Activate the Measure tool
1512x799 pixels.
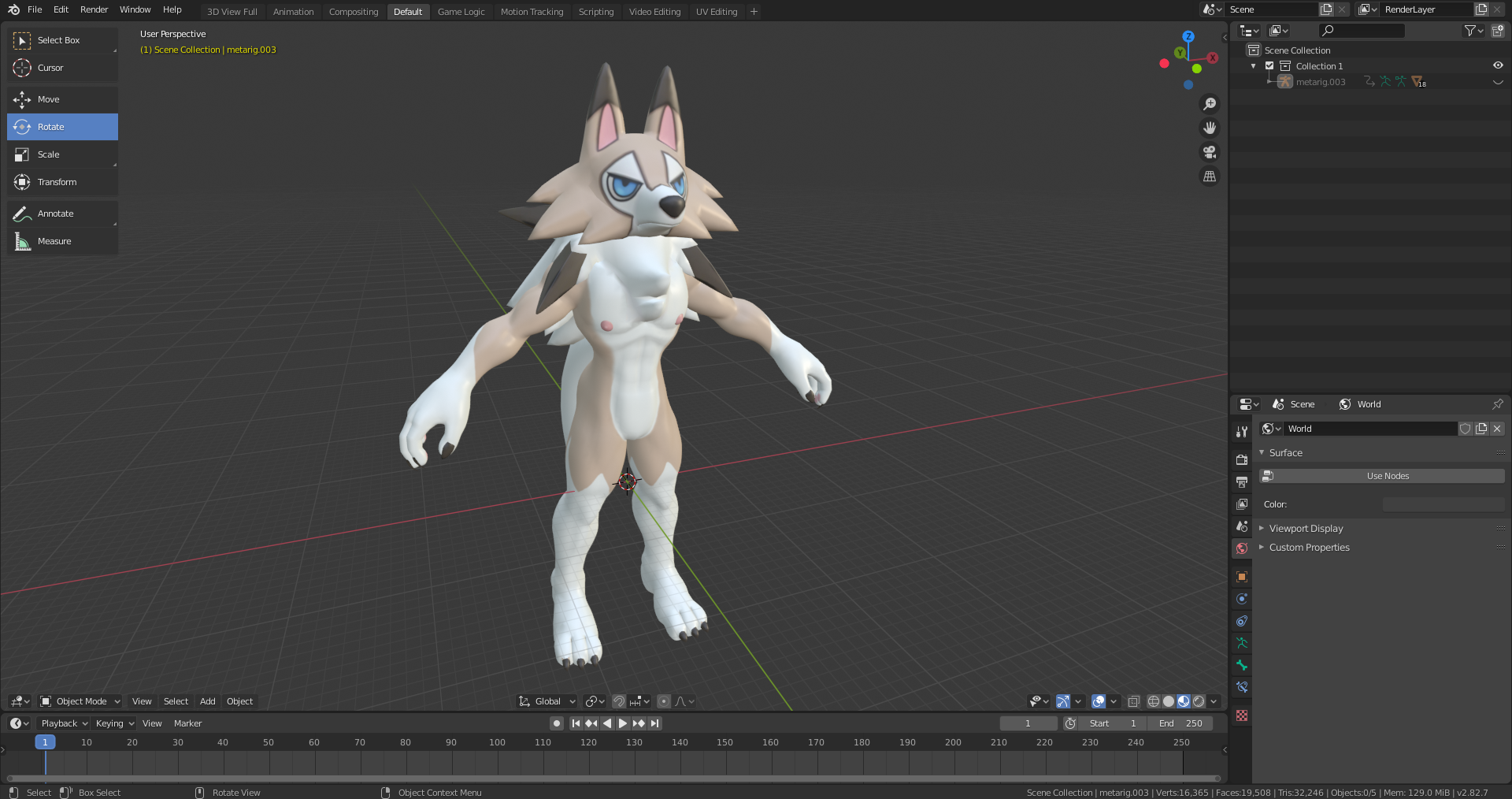[62, 241]
